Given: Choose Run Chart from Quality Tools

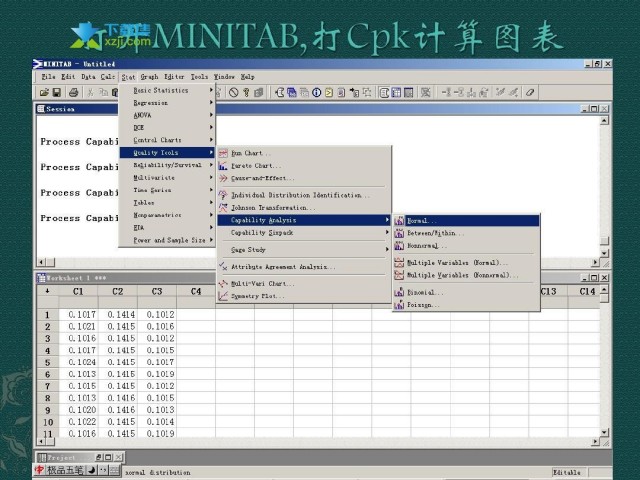Looking at the screenshot, I should tap(304, 153).
